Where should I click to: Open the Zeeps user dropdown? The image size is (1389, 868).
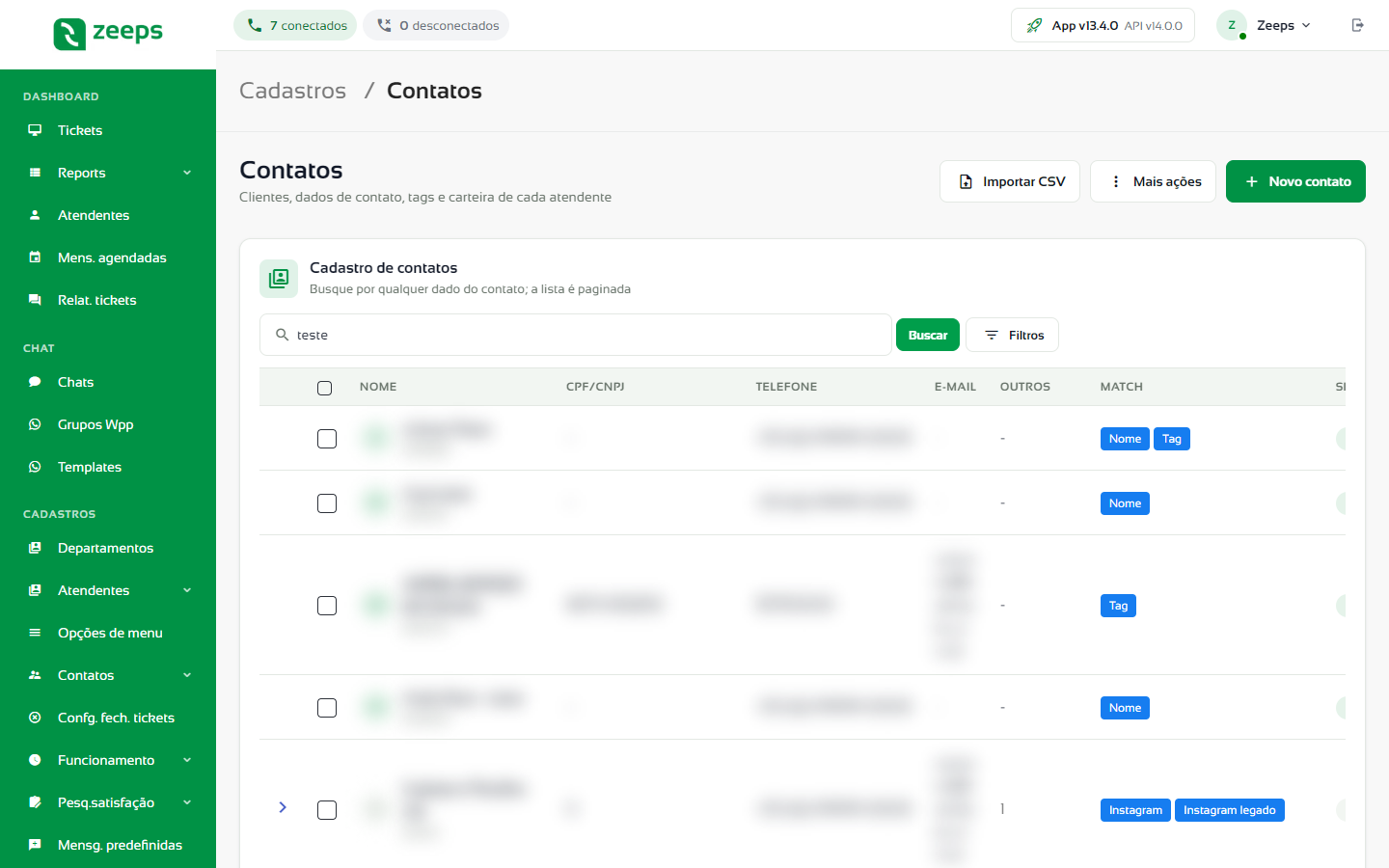pos(1266,25)
